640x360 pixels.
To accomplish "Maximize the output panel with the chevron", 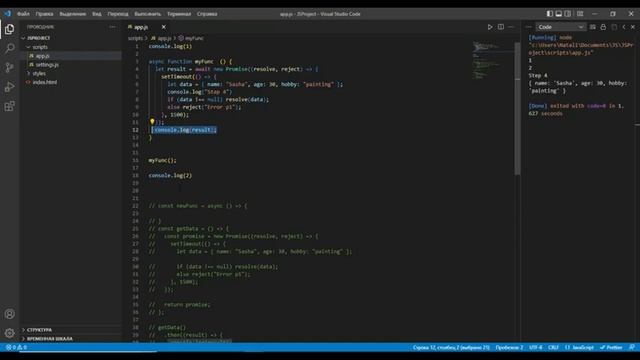I will click(624, 27).
